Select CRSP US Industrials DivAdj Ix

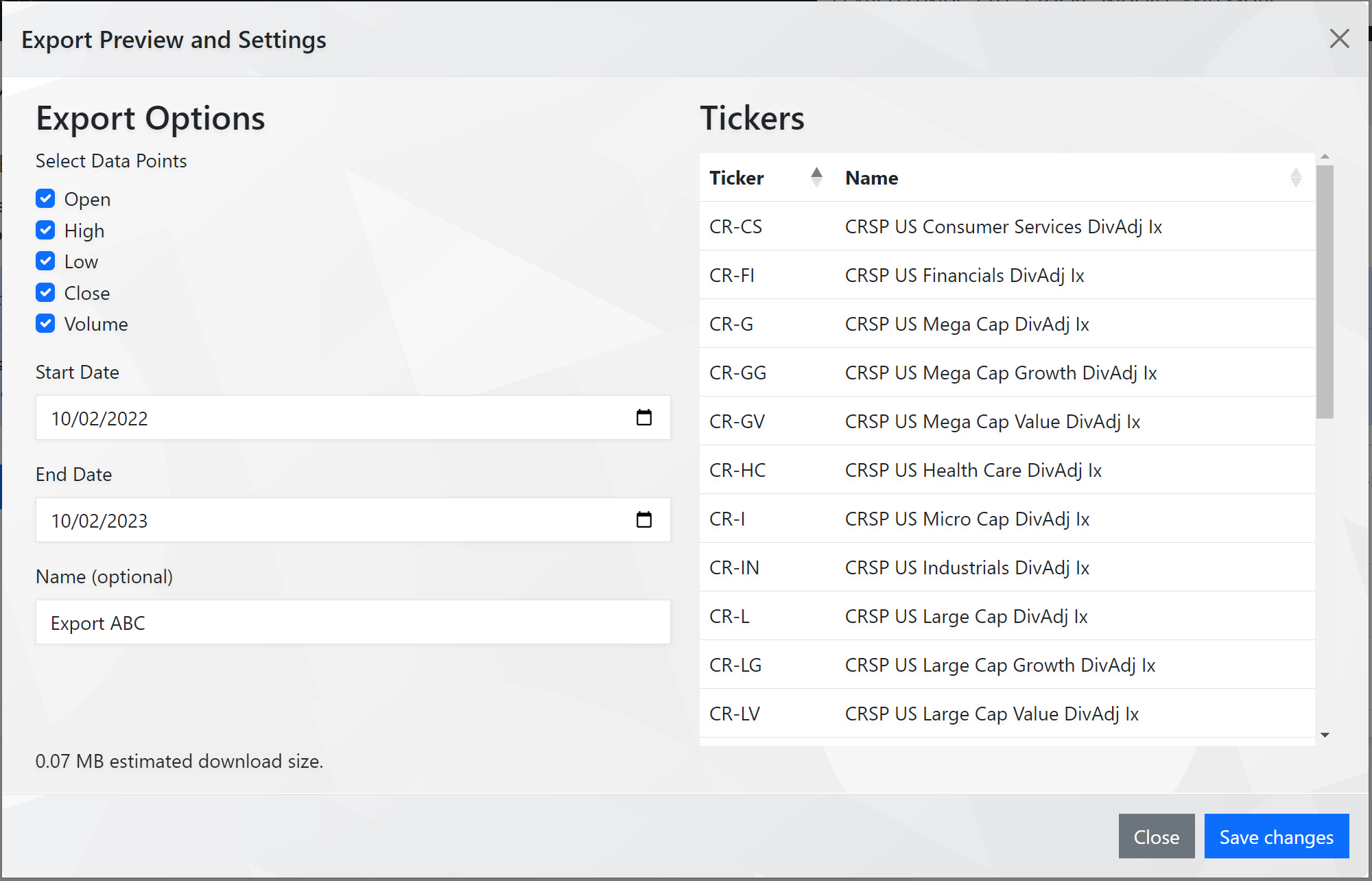[x=967, y=567]
